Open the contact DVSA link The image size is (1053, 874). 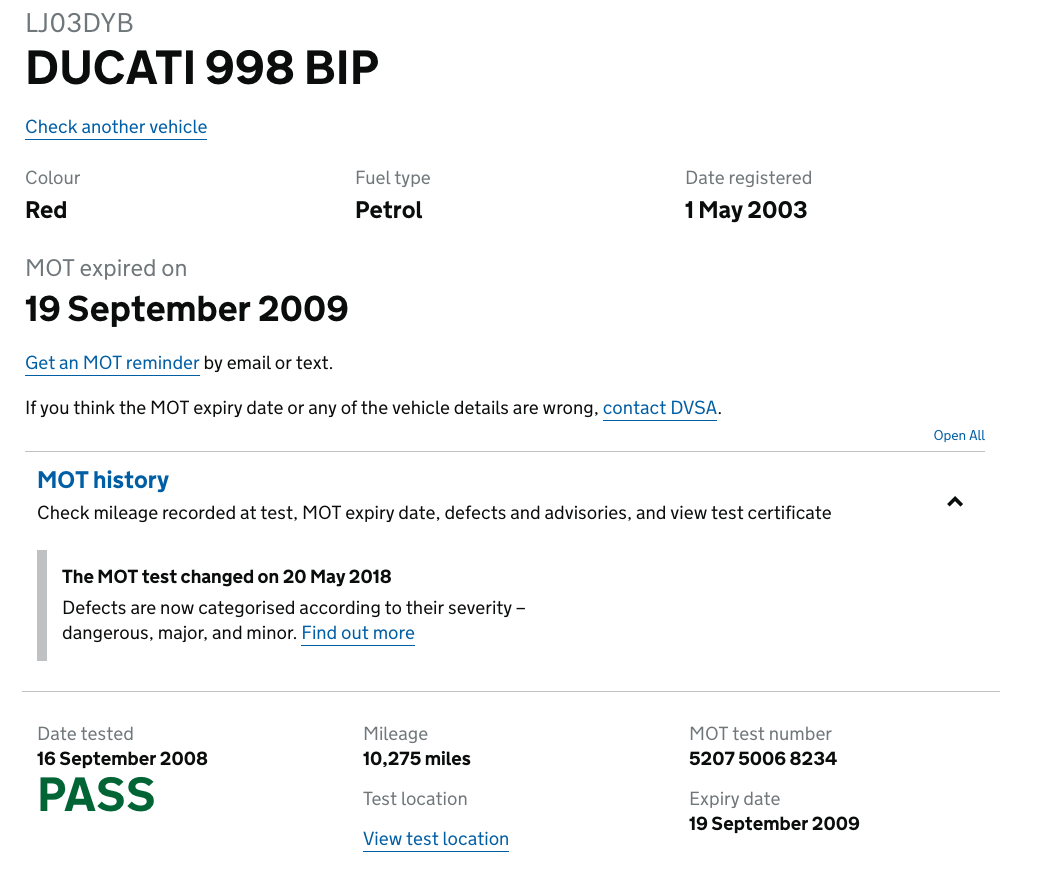click(659, 408)
